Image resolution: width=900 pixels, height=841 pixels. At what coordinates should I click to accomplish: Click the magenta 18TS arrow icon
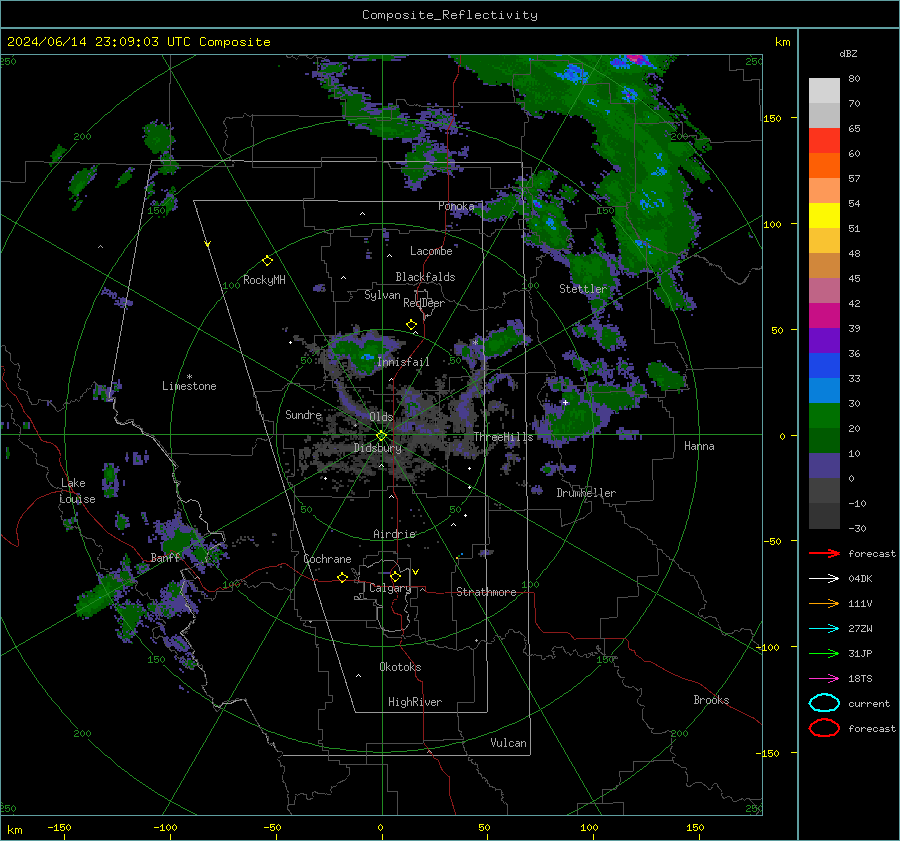point(824,679)
